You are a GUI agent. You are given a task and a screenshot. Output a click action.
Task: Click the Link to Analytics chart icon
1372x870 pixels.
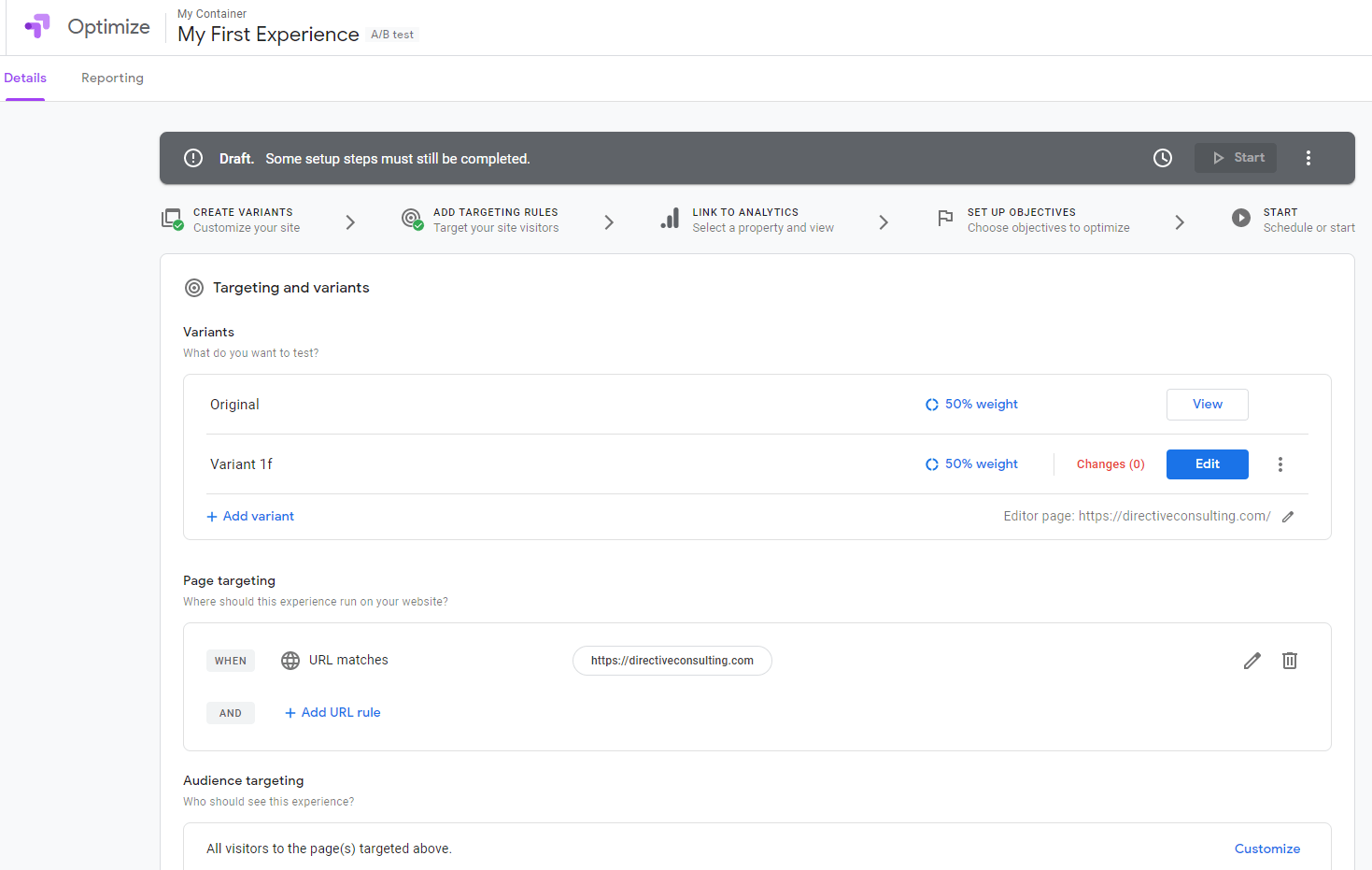670,220
